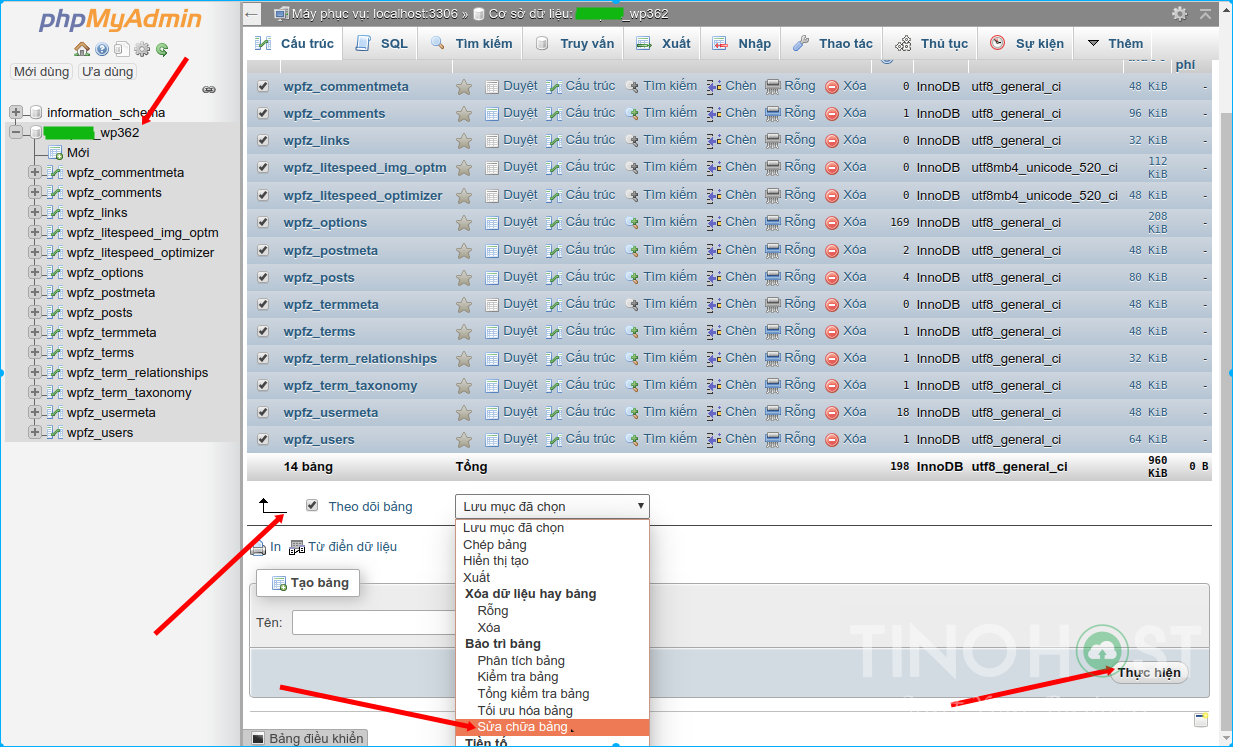Expand wpfz_users in navigation tree
Screen dimensions: 1233x747
35,432
